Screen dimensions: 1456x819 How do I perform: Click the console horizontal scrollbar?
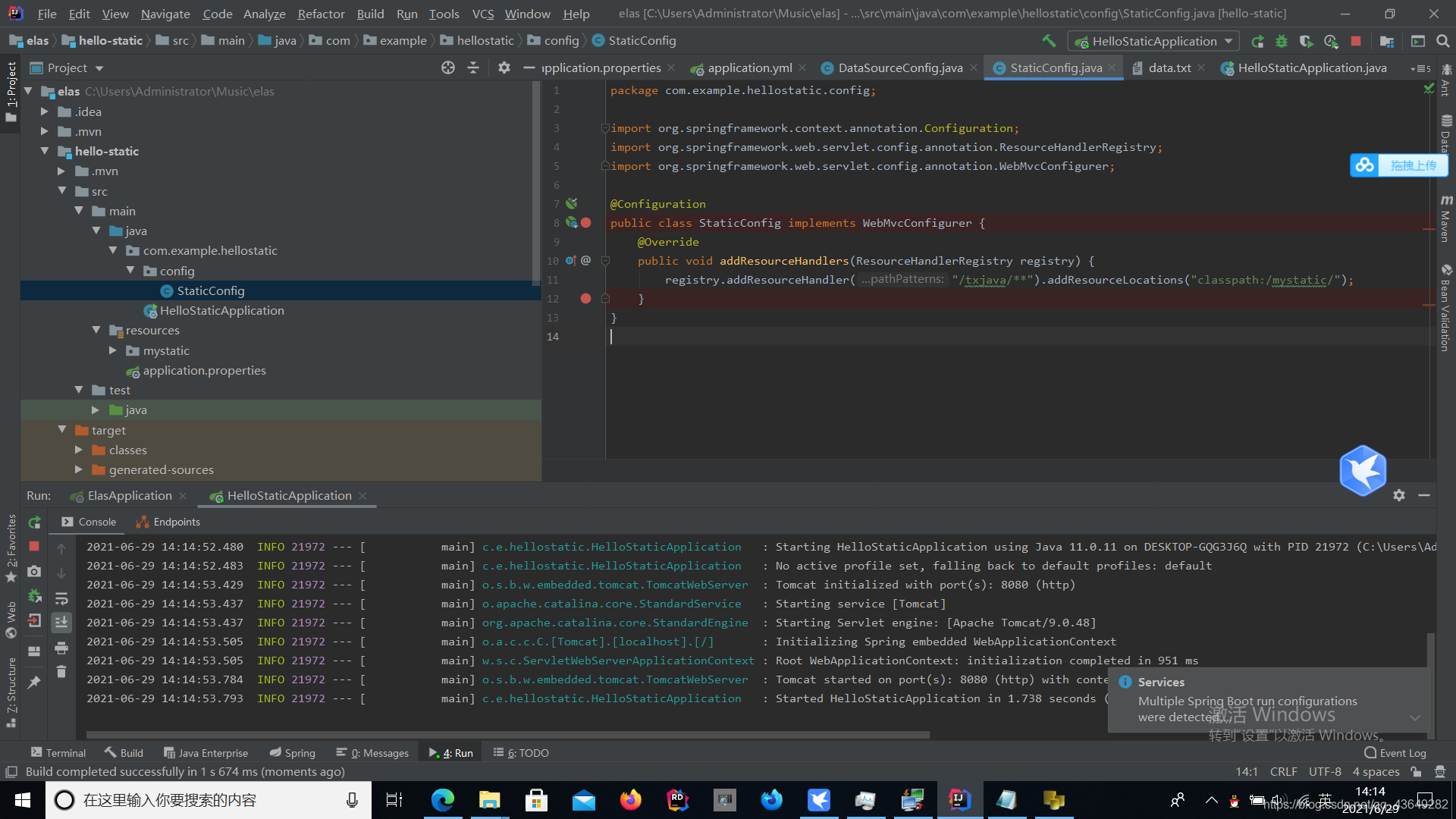[x=508, y=734]
